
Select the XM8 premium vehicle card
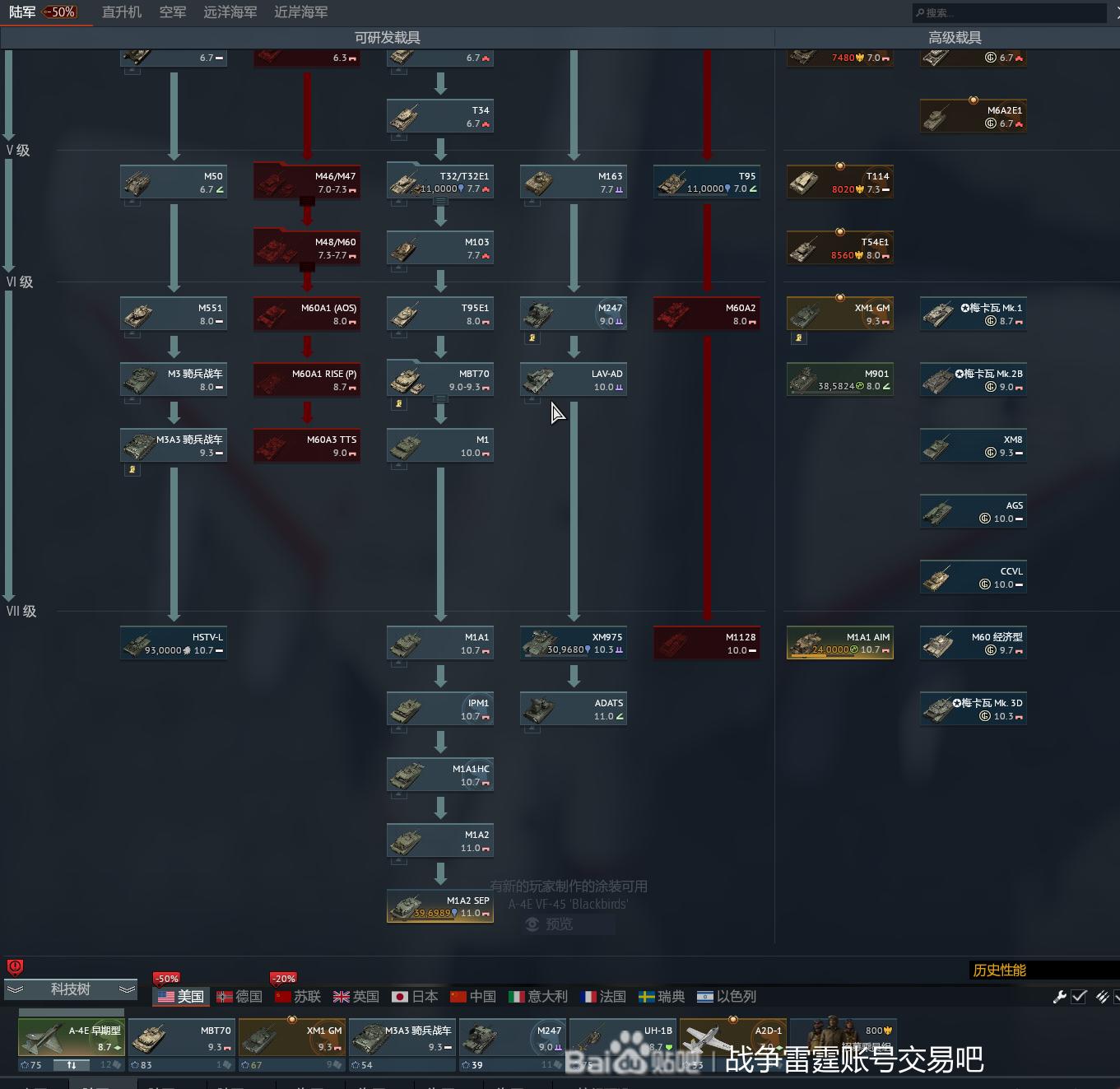(x=974, y=445)
